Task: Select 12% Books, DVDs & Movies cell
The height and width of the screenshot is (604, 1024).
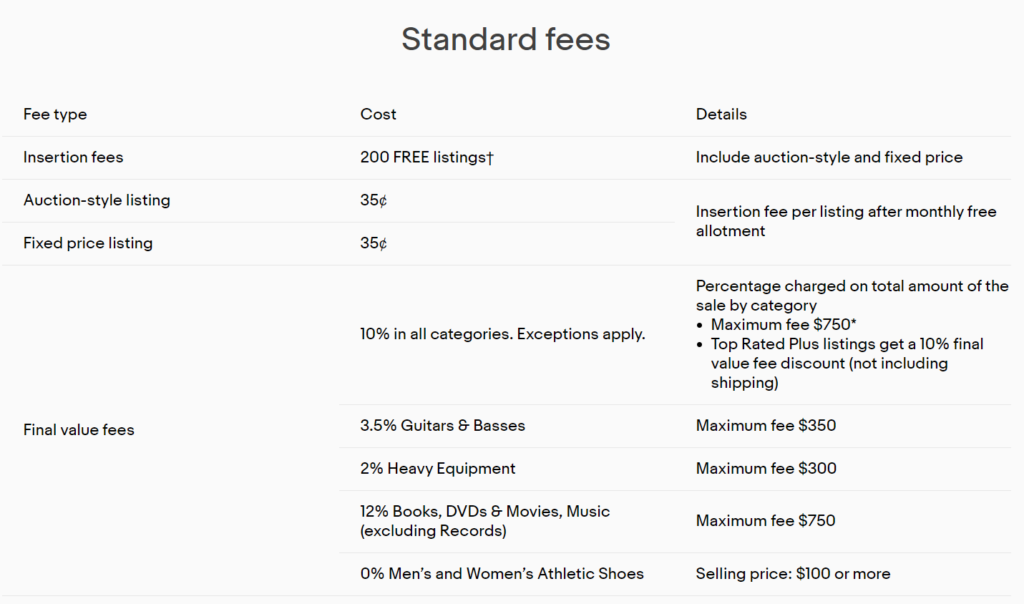Action: (484, 521)
